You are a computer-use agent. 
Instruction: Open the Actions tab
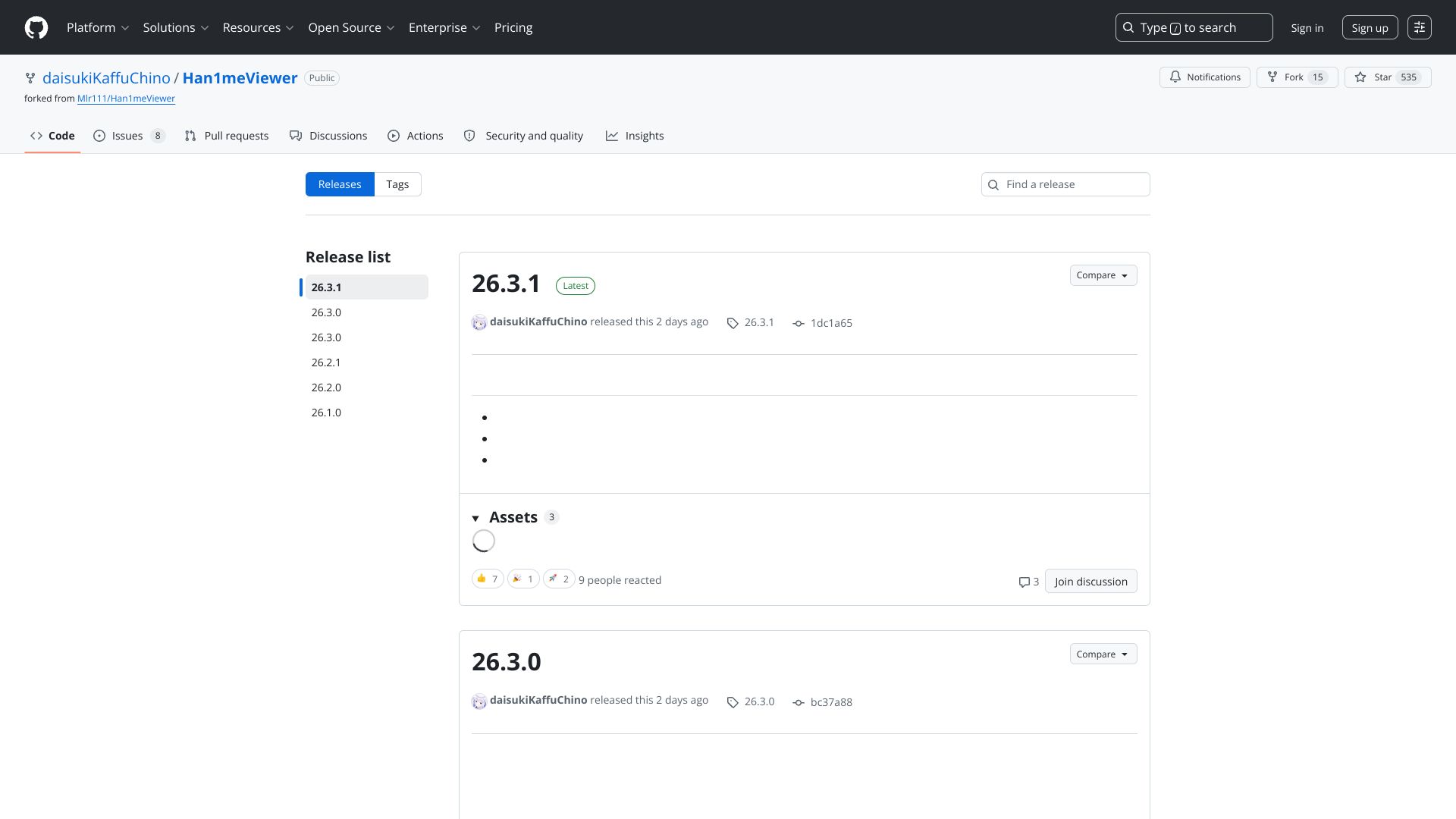click(415, 136)
